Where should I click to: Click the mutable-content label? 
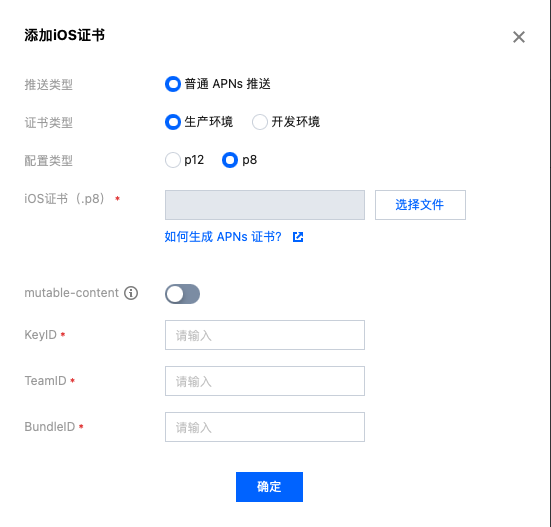71,293
